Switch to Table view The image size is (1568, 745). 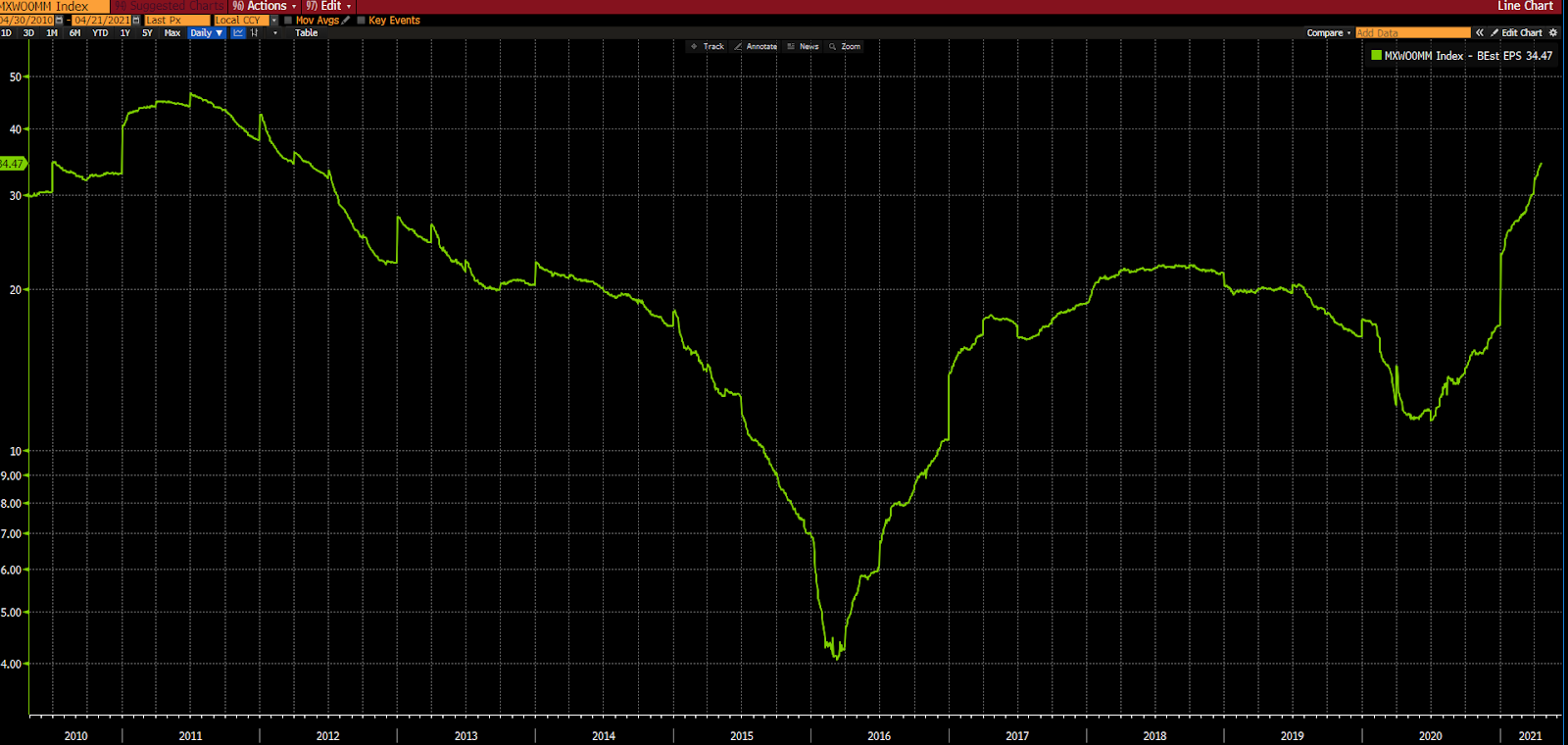tap(307, 32)
